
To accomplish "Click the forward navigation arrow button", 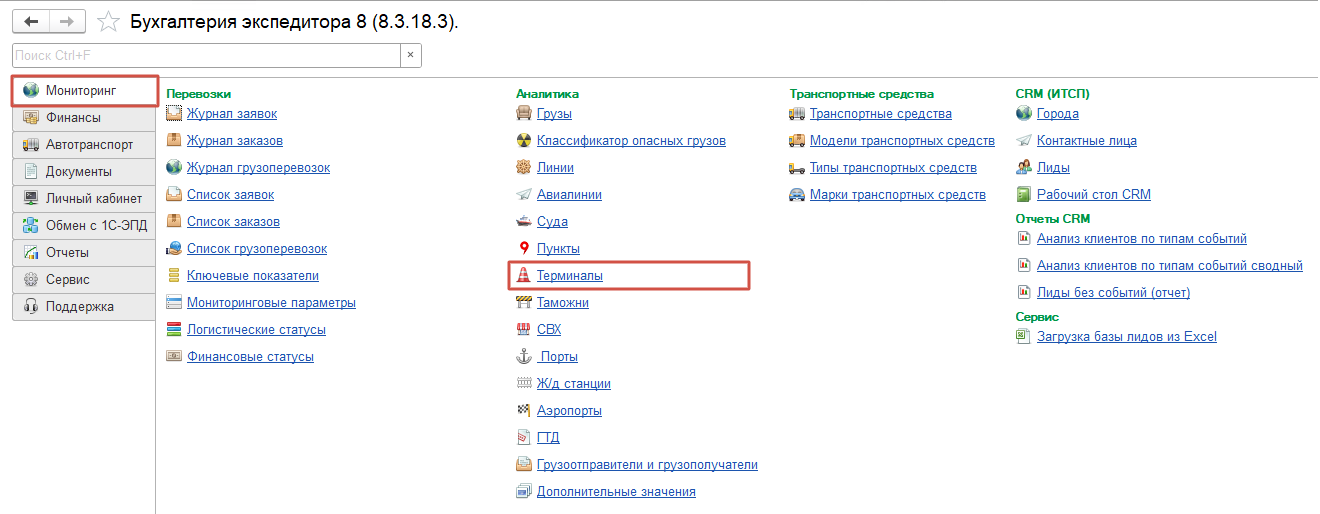I will [67, 21].
